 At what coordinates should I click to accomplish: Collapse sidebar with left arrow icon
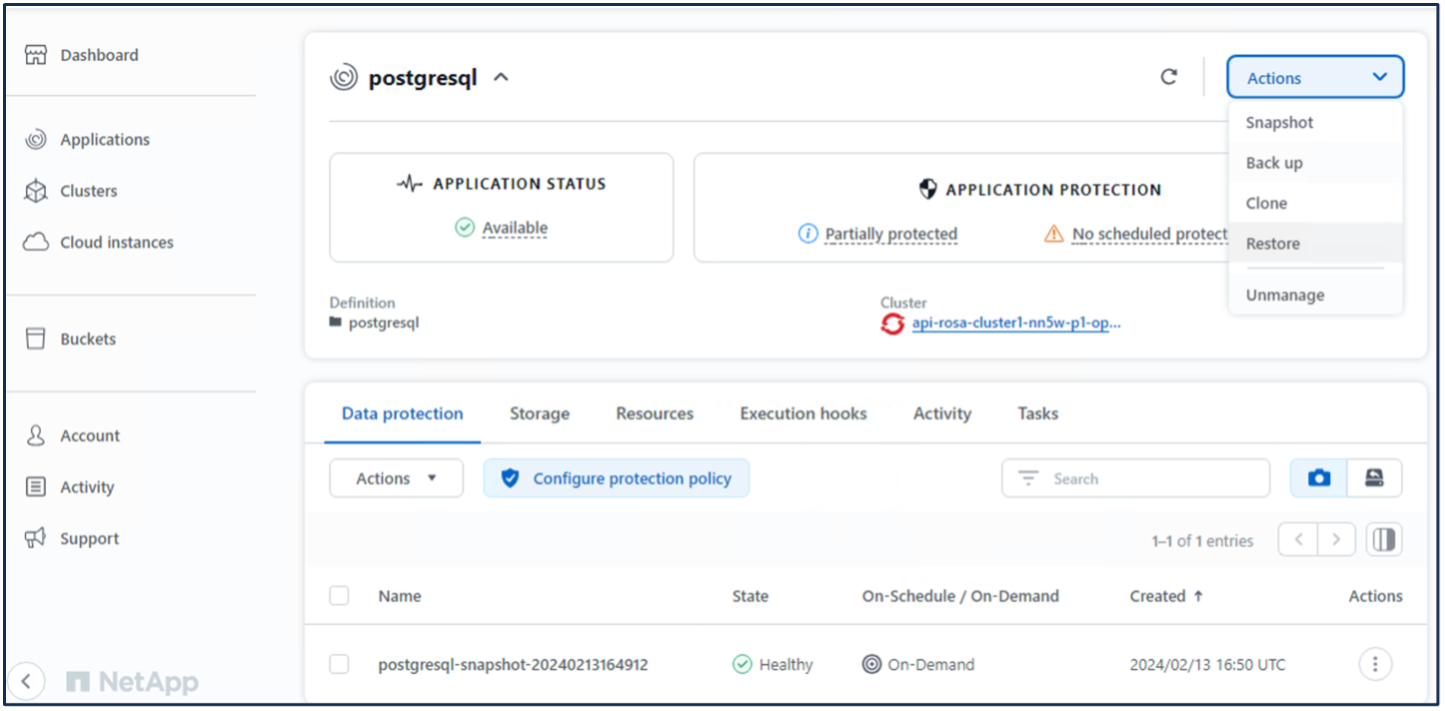[x=27, y=682]
